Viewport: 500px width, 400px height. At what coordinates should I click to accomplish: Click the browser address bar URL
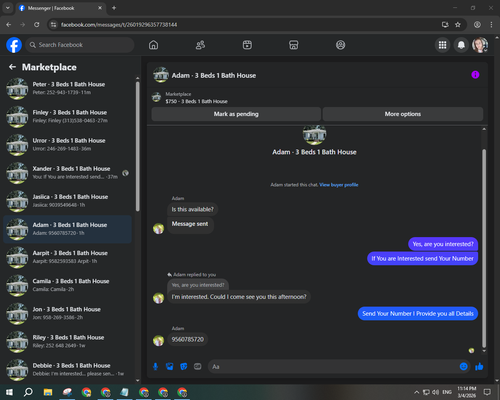point(119,25)
